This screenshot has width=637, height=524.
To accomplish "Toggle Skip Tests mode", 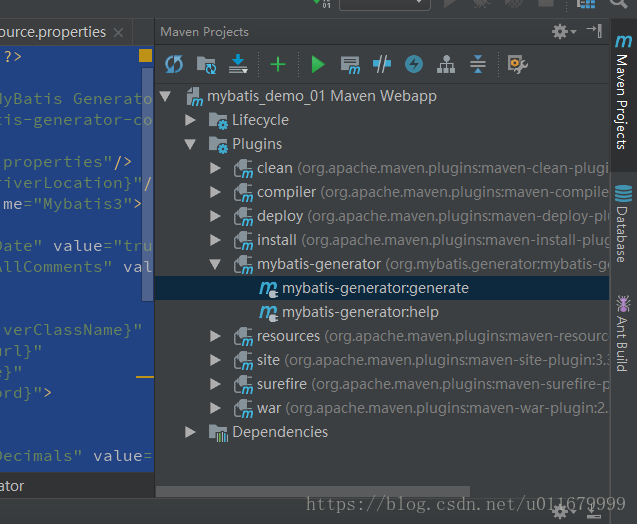I will 382,64.
